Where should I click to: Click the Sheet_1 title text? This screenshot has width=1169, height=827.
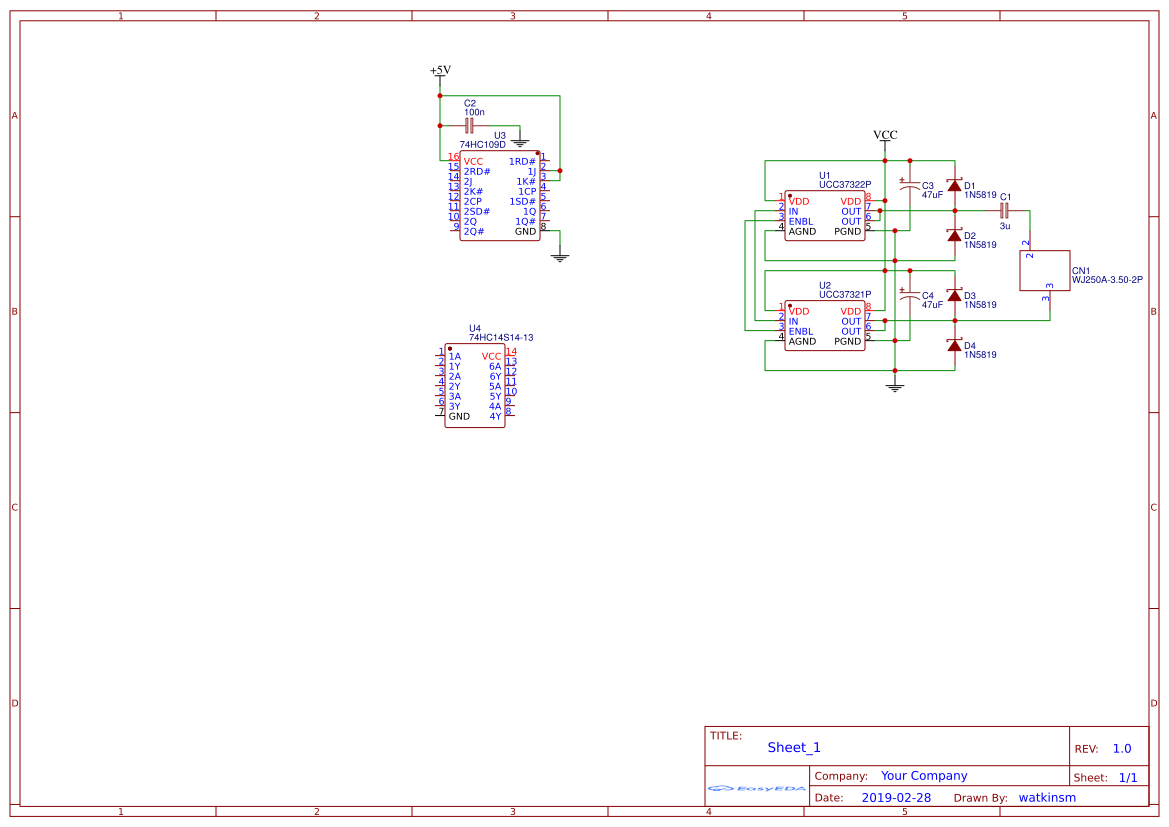(x=794, y=747)
